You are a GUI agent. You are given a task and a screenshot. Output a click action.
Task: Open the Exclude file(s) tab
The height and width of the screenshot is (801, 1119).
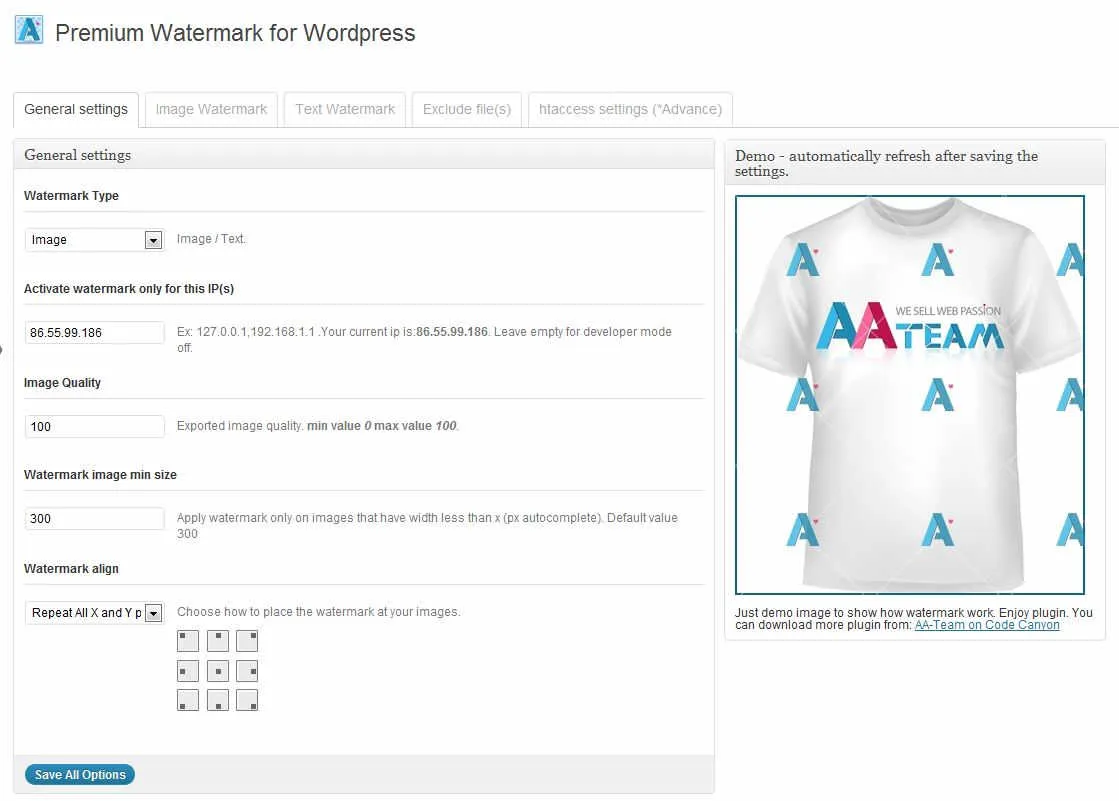click(467, 109)
